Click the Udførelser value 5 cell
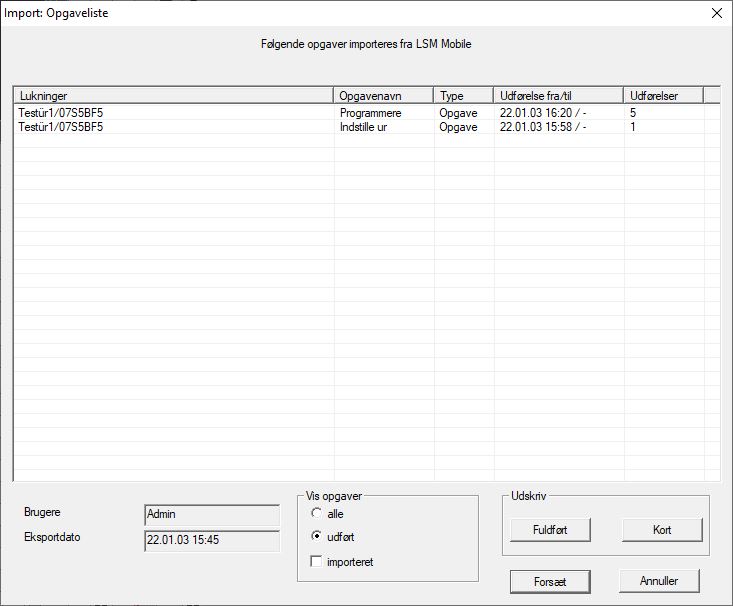This screenshot has width=733, height=606. tap(633, 113)
